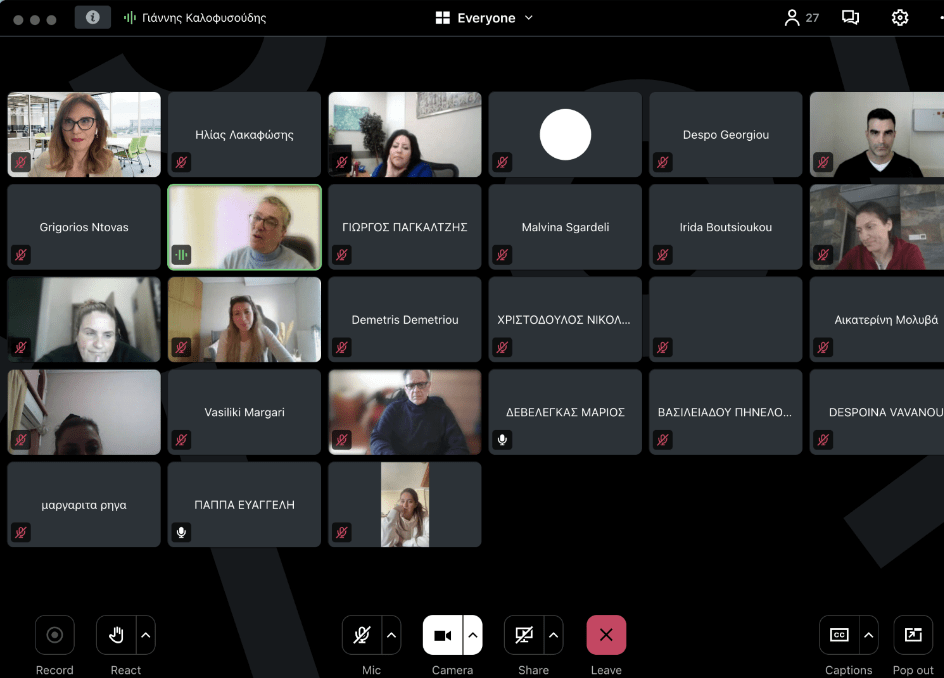
Task: Click the Pop out icon
Action: pyautogui.click(x=913, y=635)
